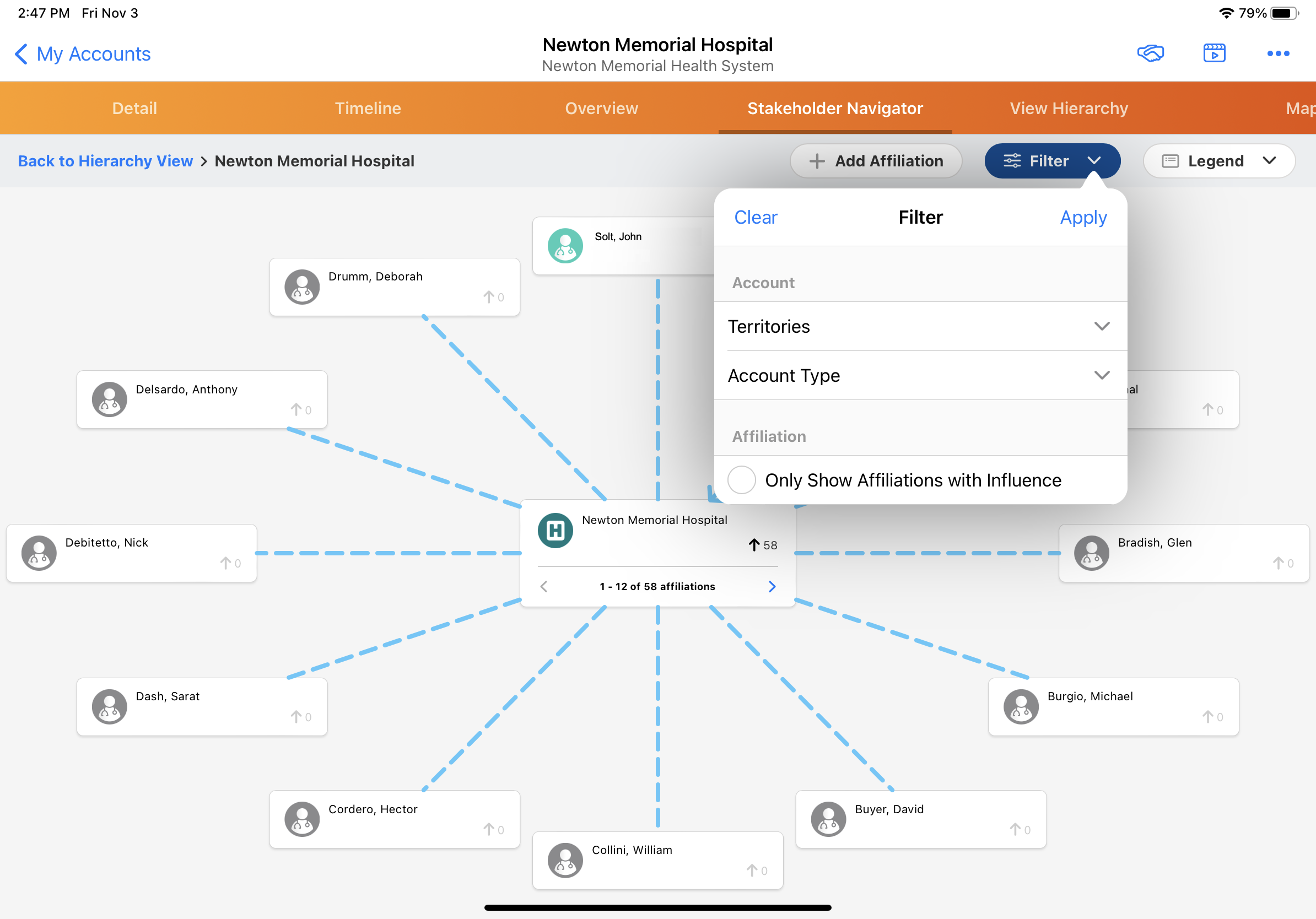Screen dimensions: 1316x919
Task: Click the Back to Hierarchy View link
Action: [105, 161]
